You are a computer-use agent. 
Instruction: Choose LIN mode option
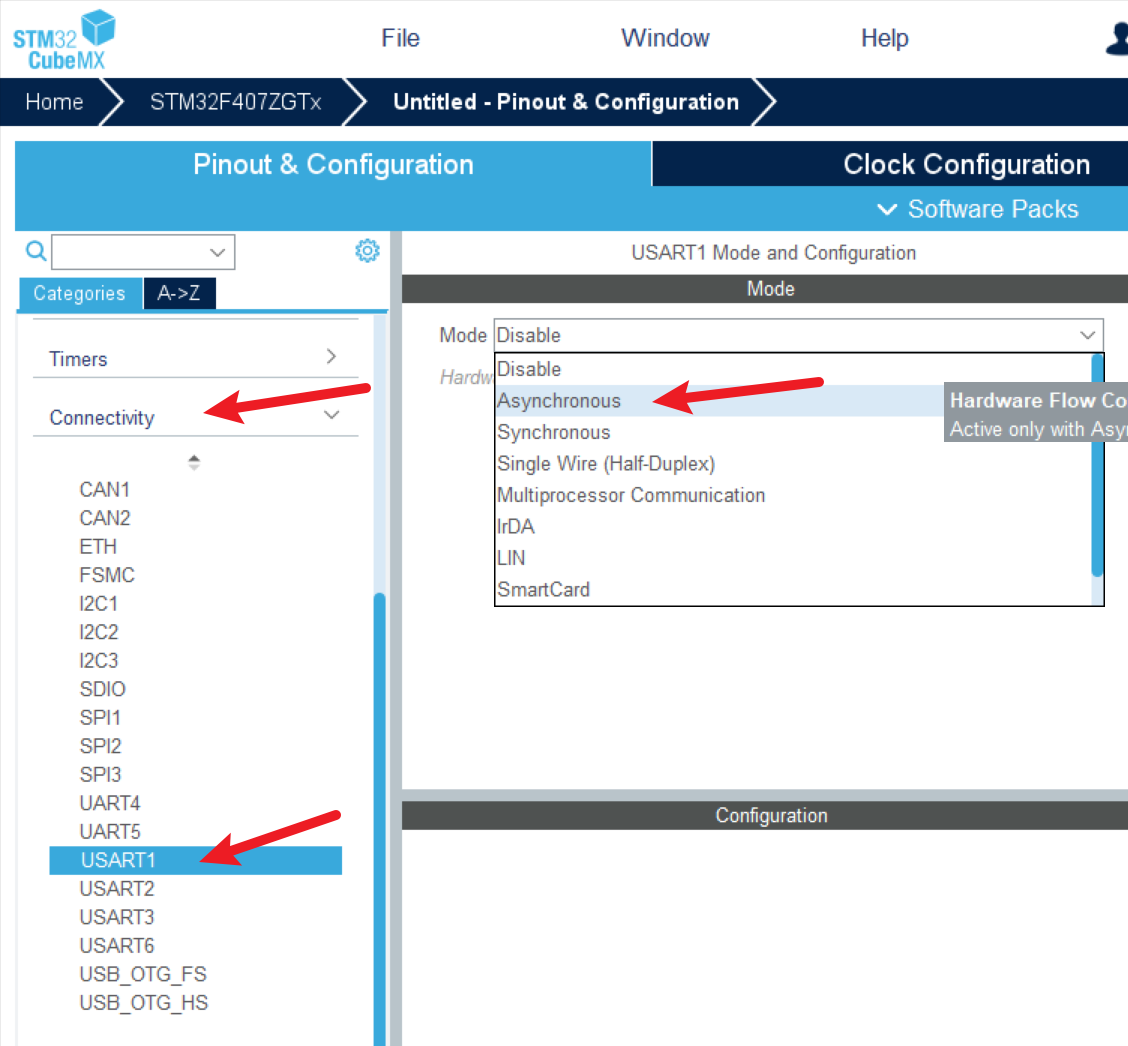pyautogui.click(x=793, y=558)
